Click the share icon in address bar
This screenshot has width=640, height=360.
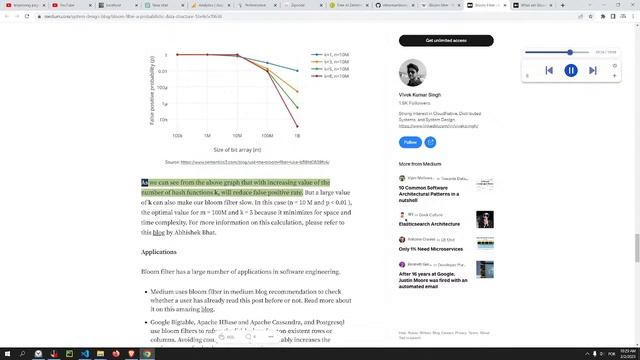pyautogui.click(x=580, y=16)
